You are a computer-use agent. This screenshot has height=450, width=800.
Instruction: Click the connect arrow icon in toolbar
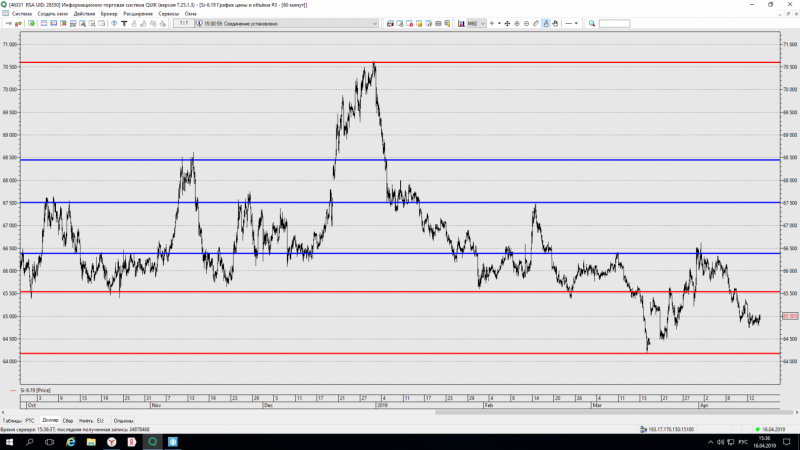coord(9,23)
